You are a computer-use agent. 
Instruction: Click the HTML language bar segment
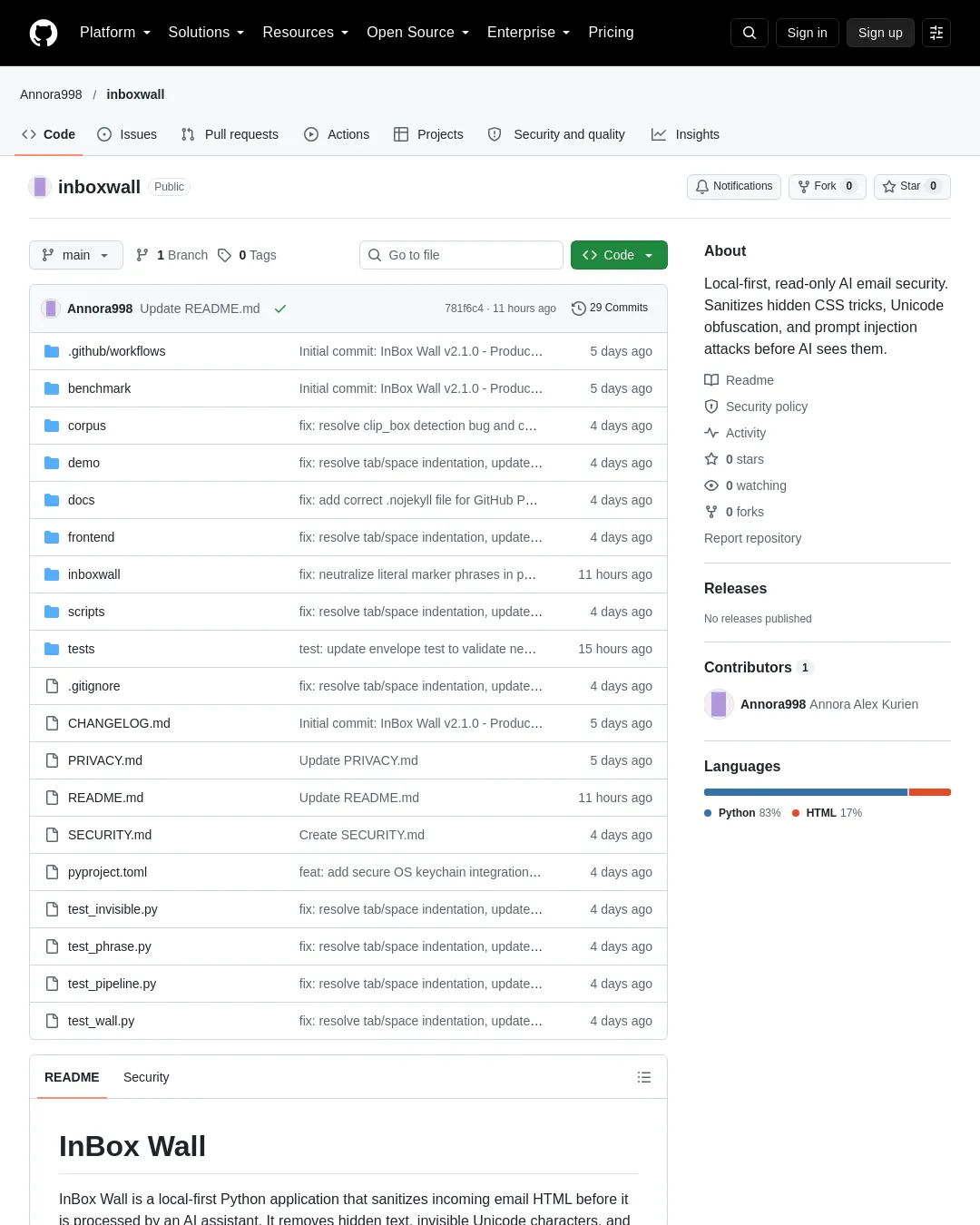click(930, 792)
